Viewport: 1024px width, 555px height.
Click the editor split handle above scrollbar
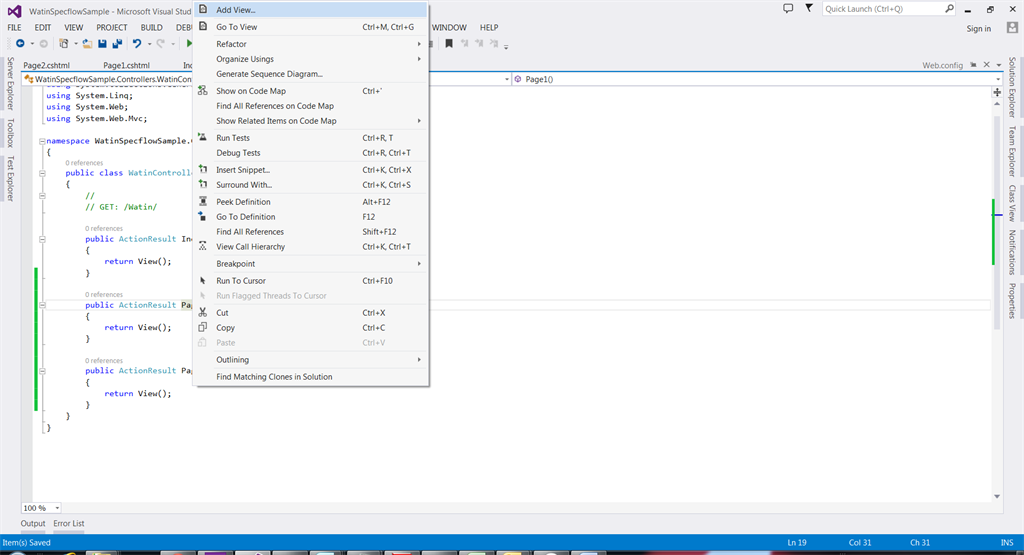(x=997, y=93)
